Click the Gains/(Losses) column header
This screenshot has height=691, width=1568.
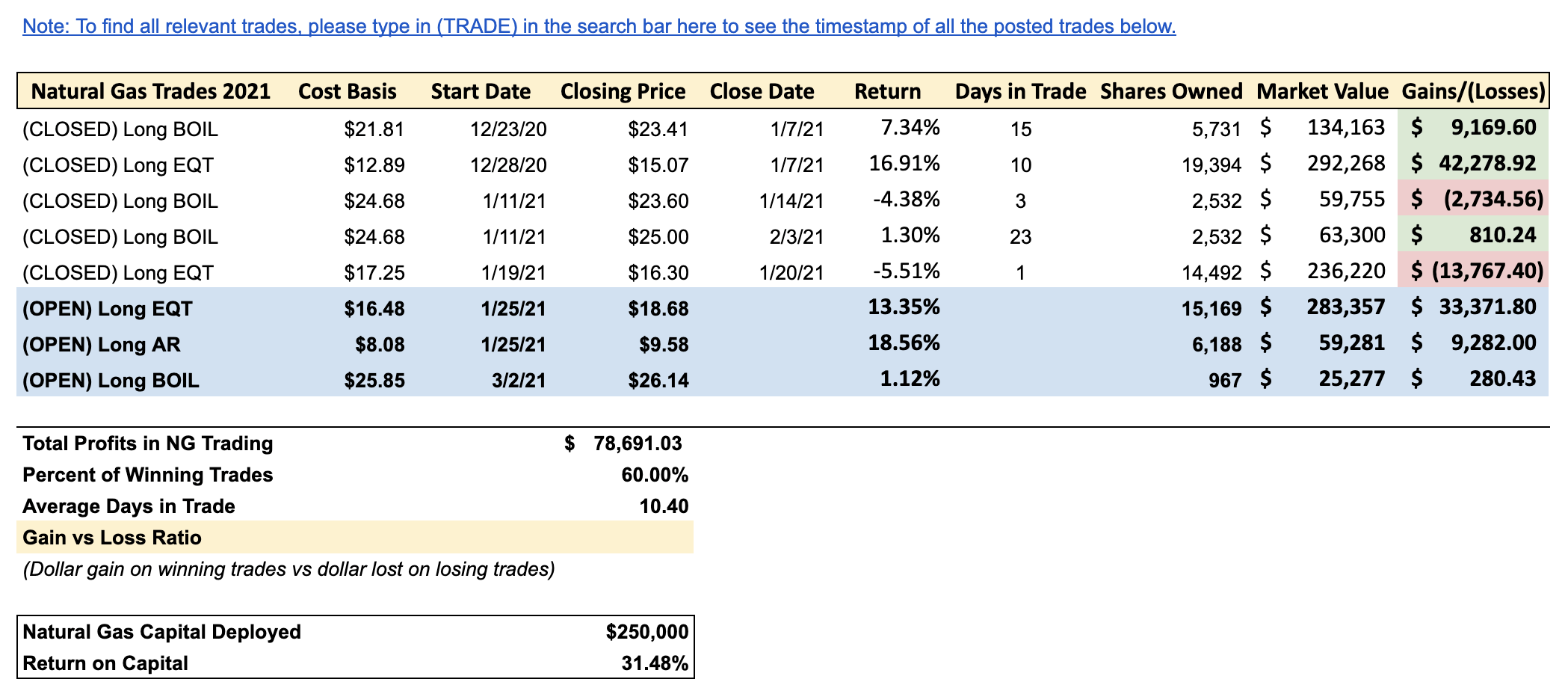[x=1473, y=91]
